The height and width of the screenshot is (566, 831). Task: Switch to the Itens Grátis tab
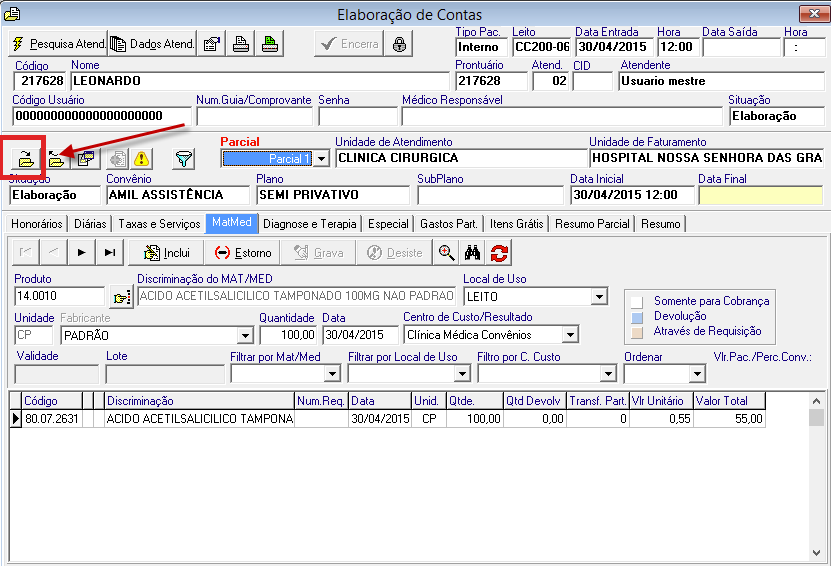516,224
